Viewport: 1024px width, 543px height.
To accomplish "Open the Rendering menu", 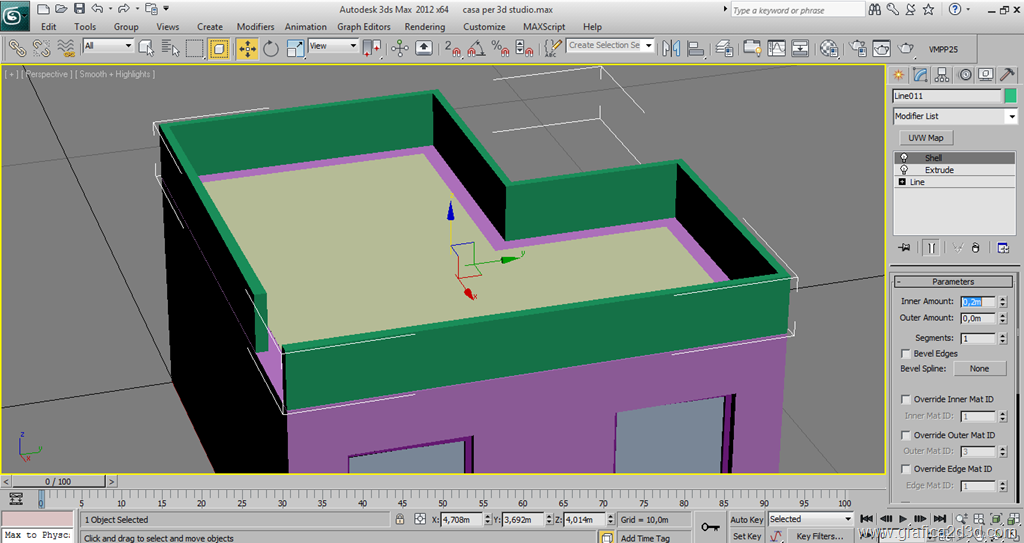I will click(425, 27).
